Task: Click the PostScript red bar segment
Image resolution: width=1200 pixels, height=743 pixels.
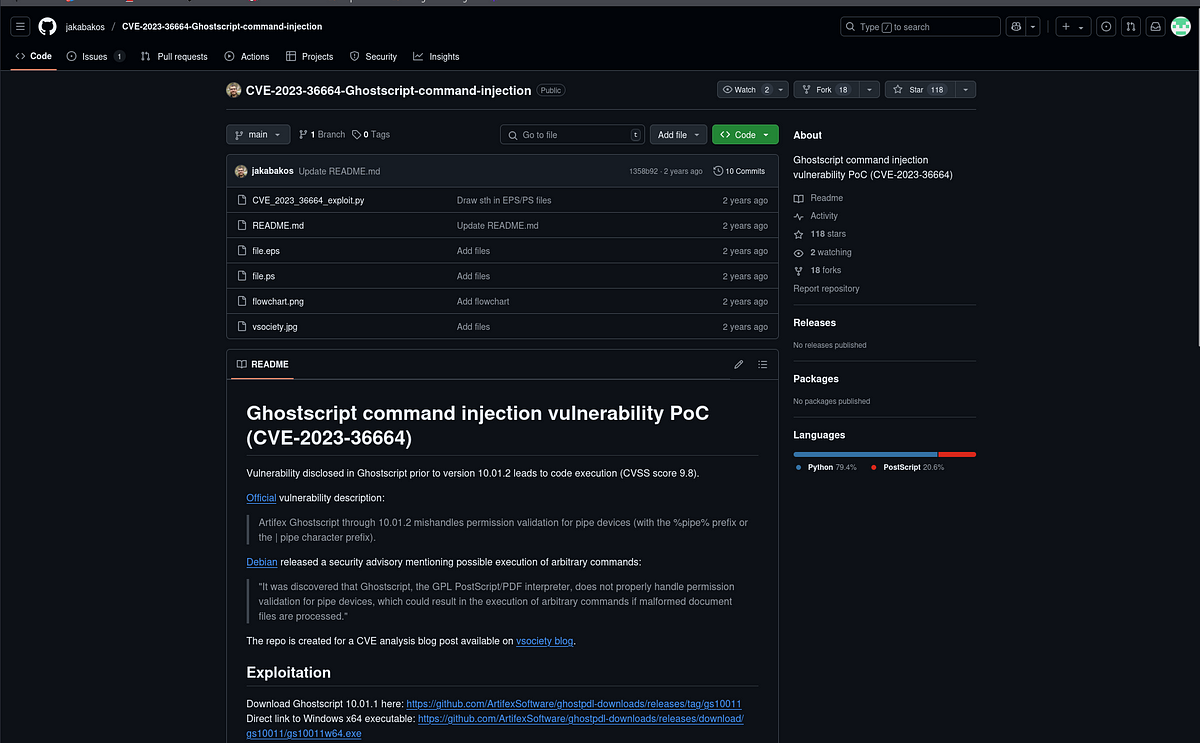Action: [x=957, y=454]
